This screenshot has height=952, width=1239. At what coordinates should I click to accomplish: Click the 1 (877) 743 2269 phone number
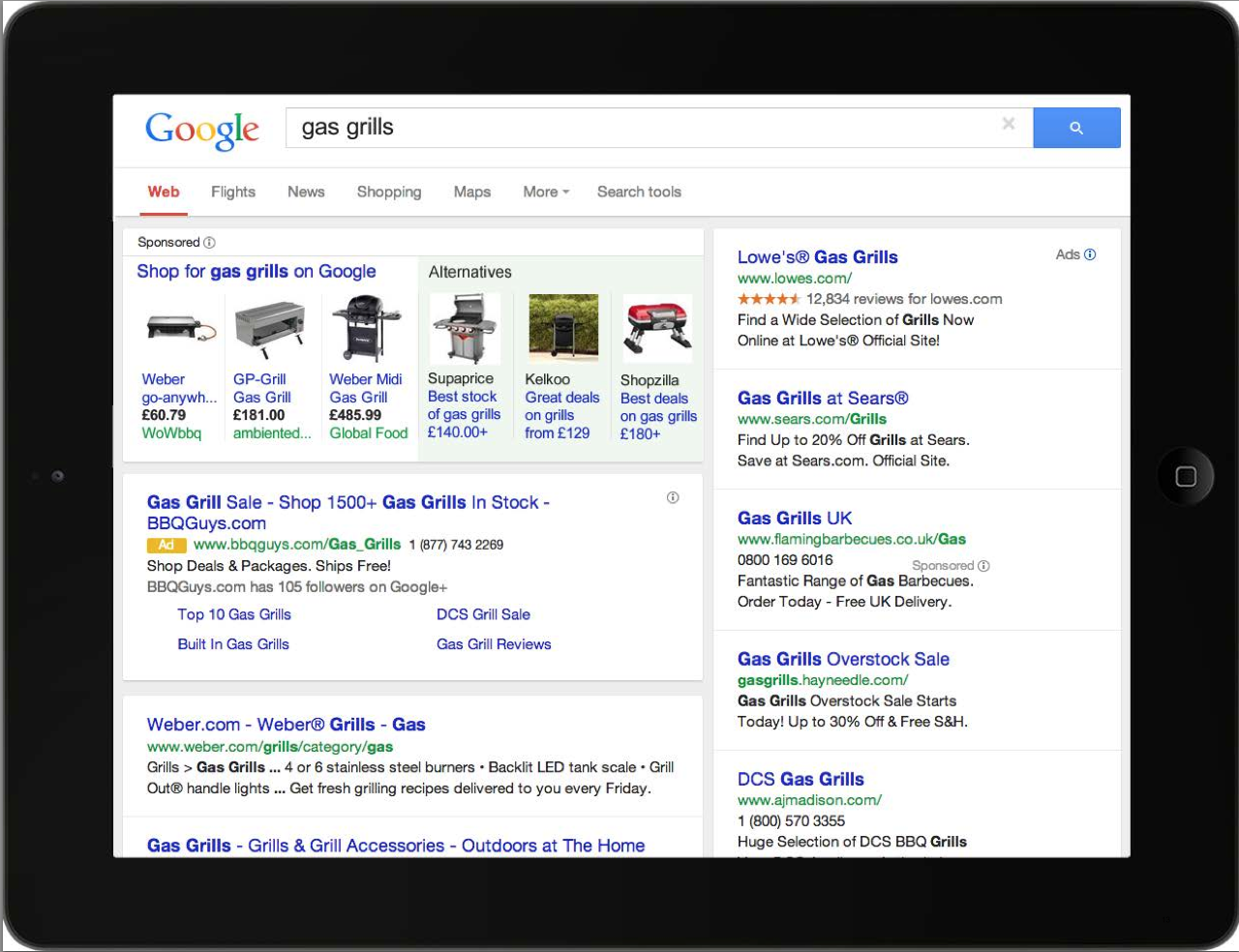pos(456,545)
